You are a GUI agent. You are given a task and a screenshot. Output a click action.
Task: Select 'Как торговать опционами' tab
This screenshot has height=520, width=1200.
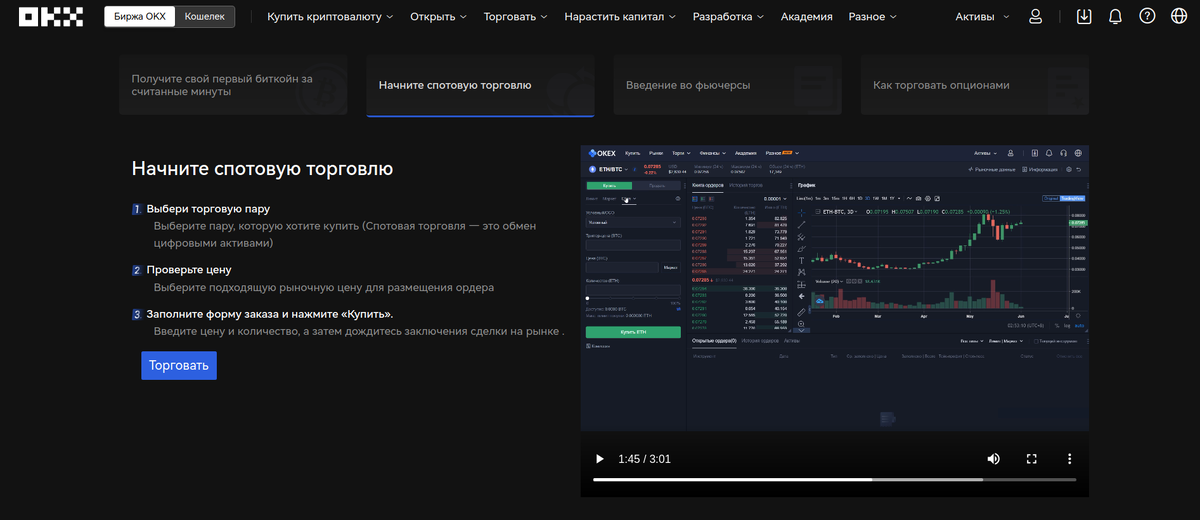click(975, 85)
